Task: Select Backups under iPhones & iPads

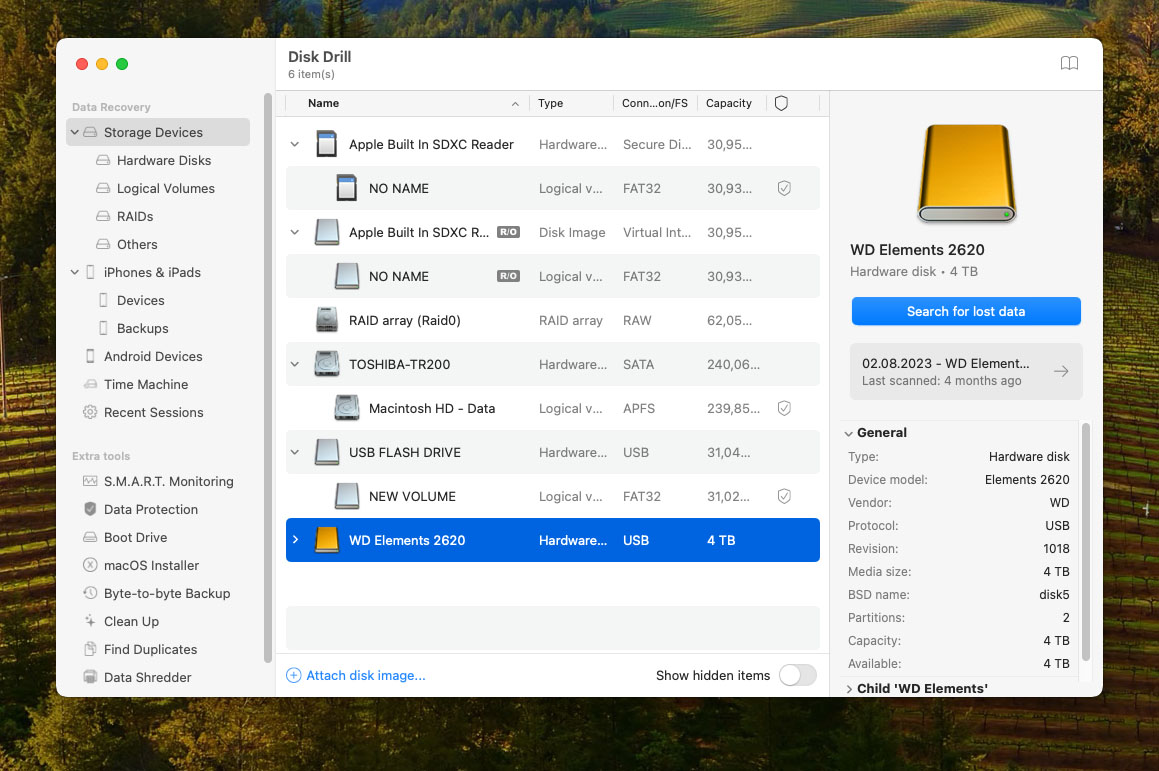Action: [x=143, y=328]
